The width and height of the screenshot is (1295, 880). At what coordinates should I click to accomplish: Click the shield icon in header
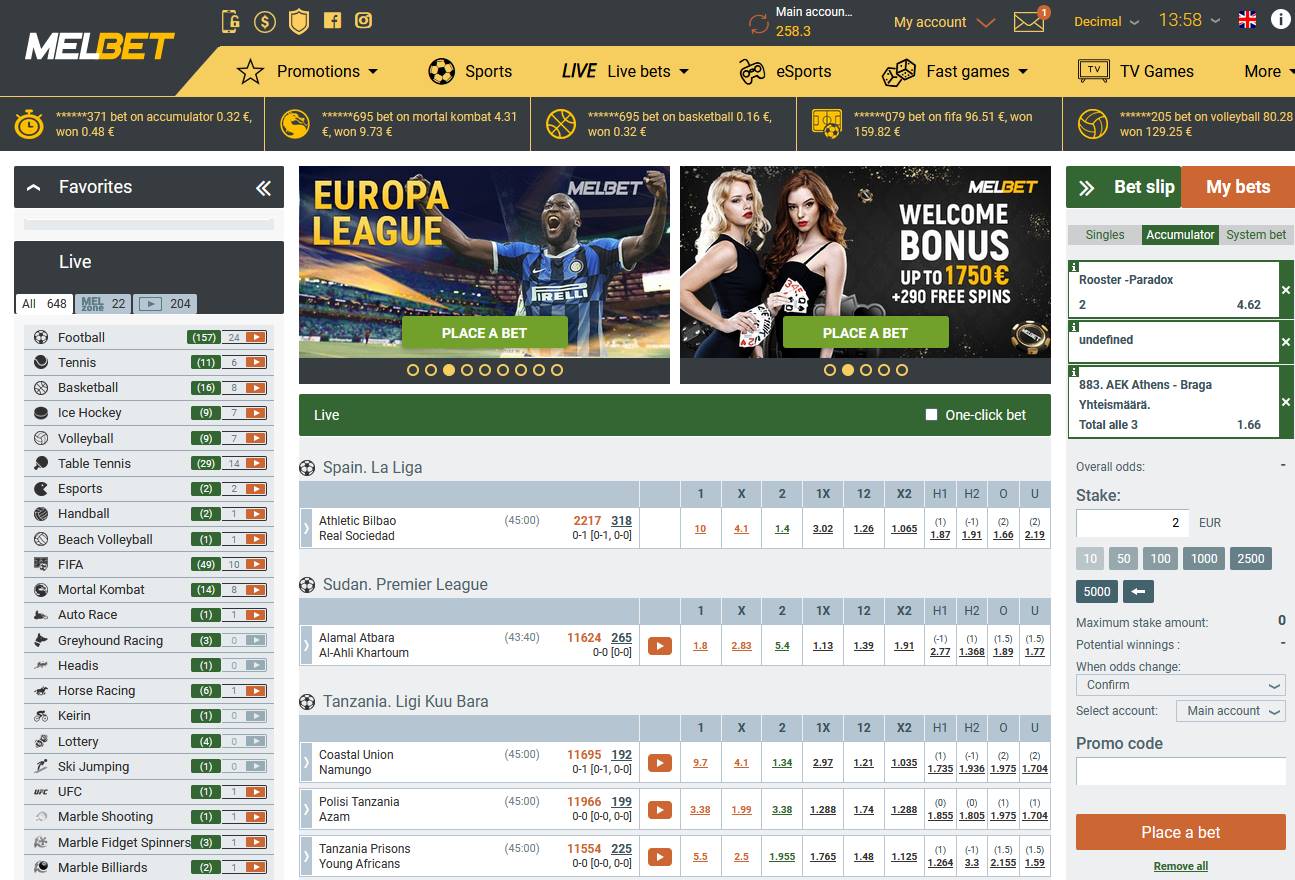coord(298,20)
